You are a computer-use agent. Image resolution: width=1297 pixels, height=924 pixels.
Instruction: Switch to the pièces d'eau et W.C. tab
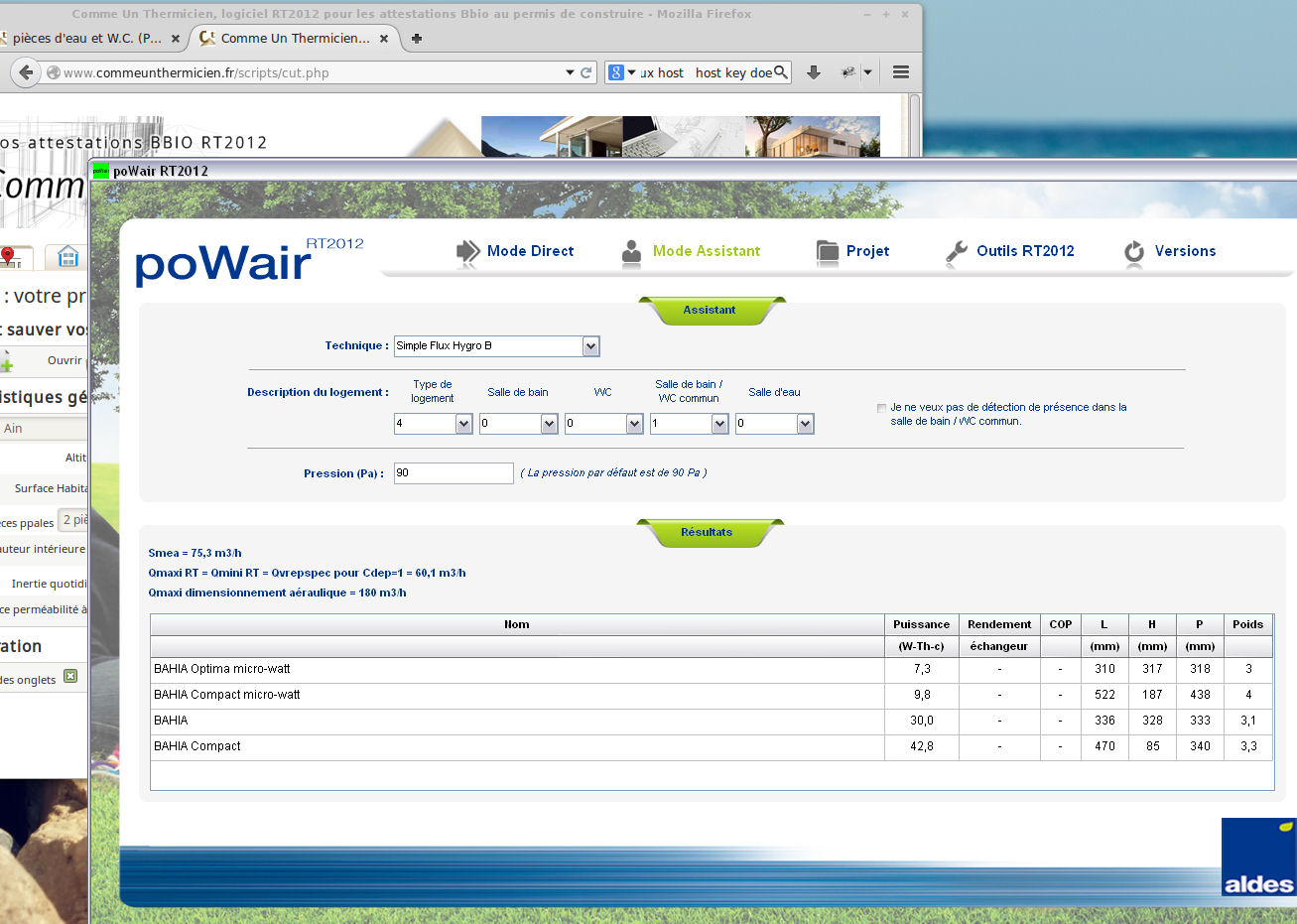click(x=87, y=39)
